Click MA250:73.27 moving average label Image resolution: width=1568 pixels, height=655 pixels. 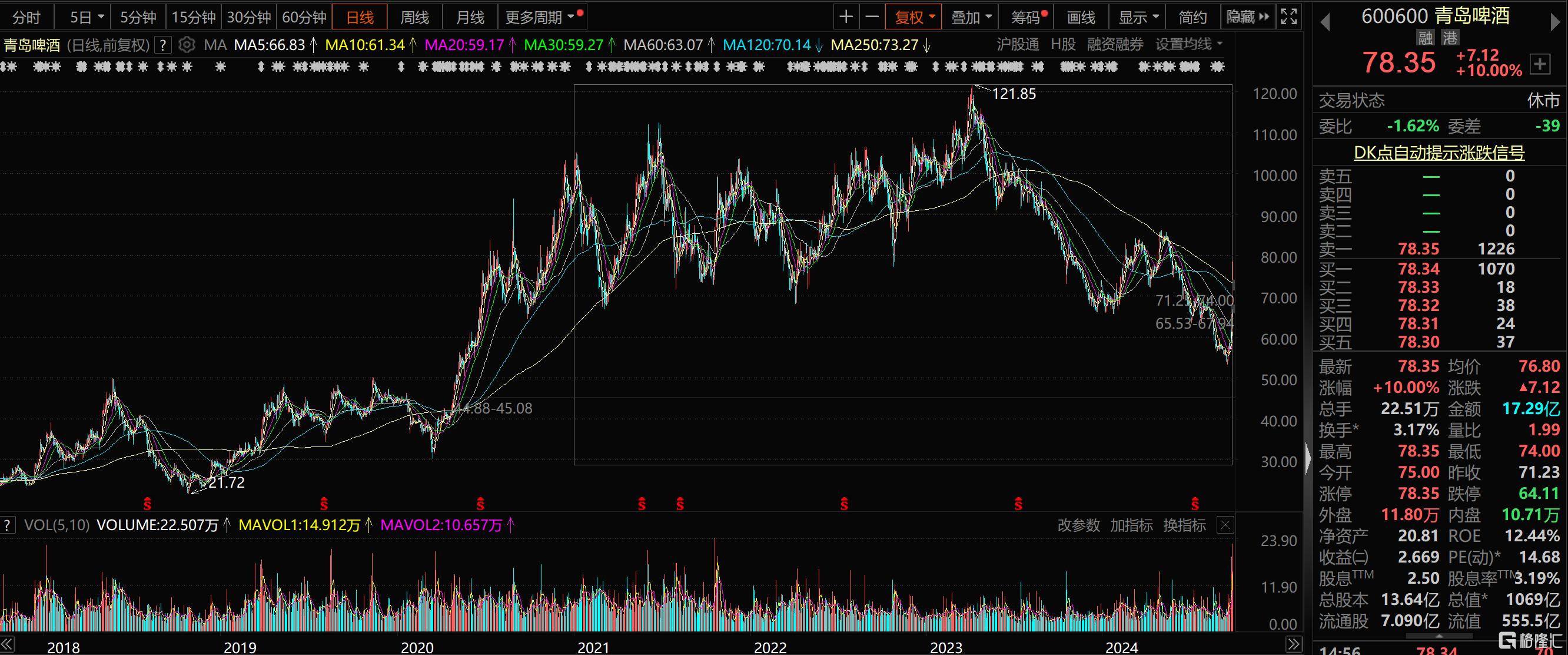pyautogui.click(x=880, y=45)
